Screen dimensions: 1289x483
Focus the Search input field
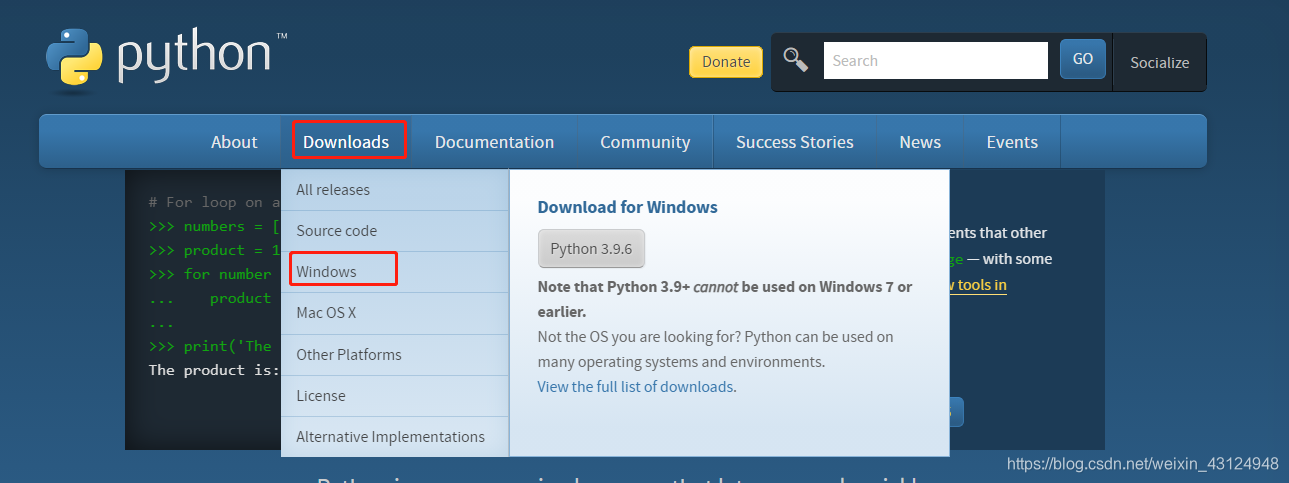935,60
